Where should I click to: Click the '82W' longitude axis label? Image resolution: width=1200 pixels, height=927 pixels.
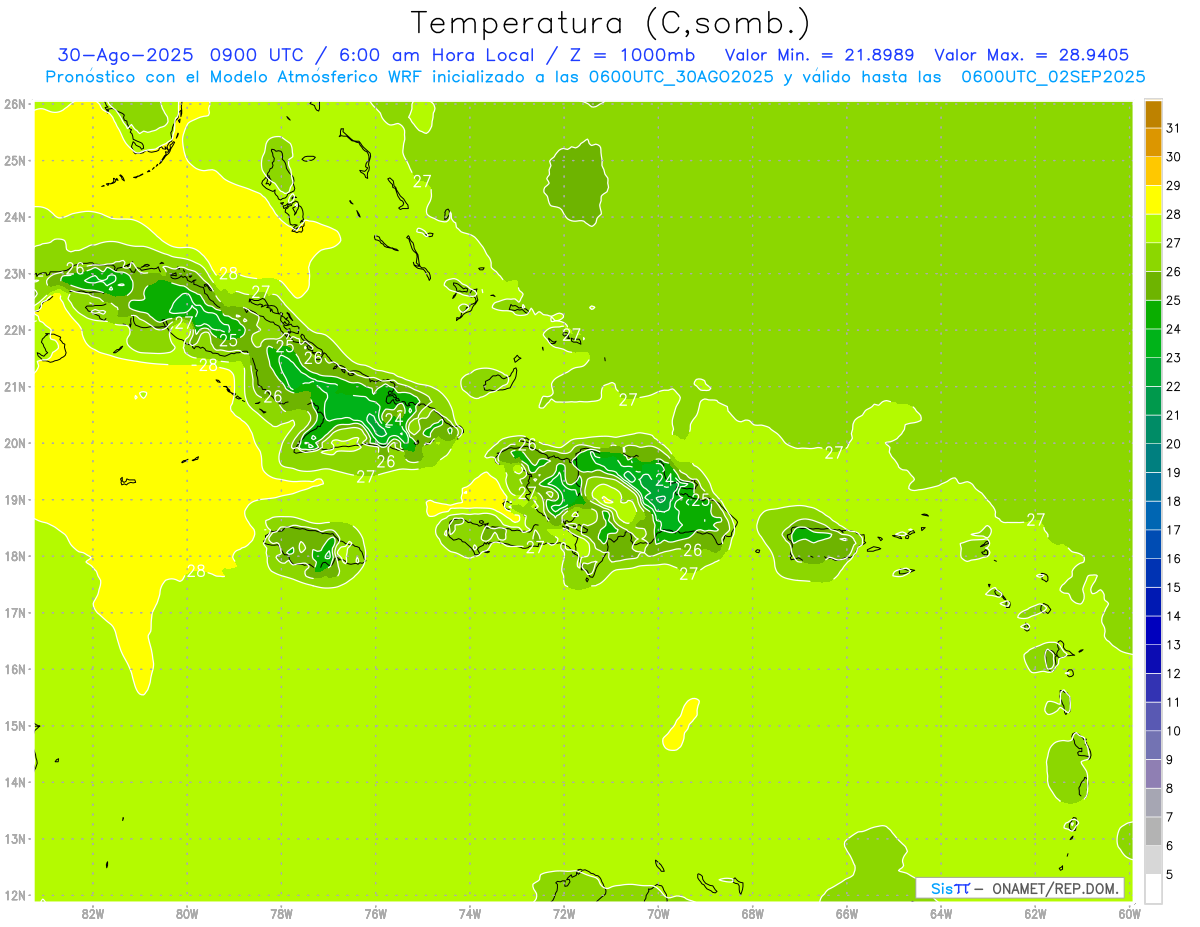[93, 913]
